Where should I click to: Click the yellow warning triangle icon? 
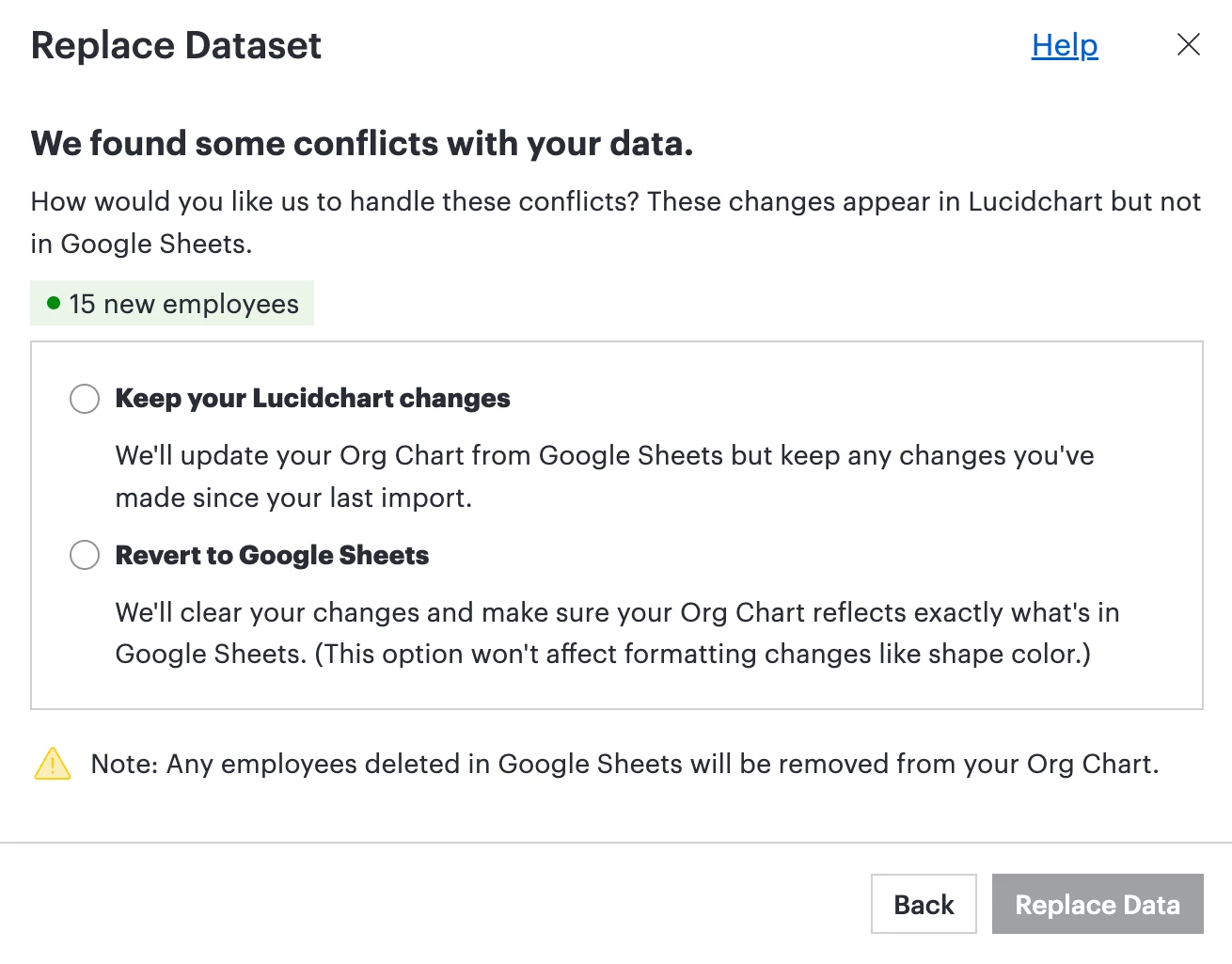(53, 764)
